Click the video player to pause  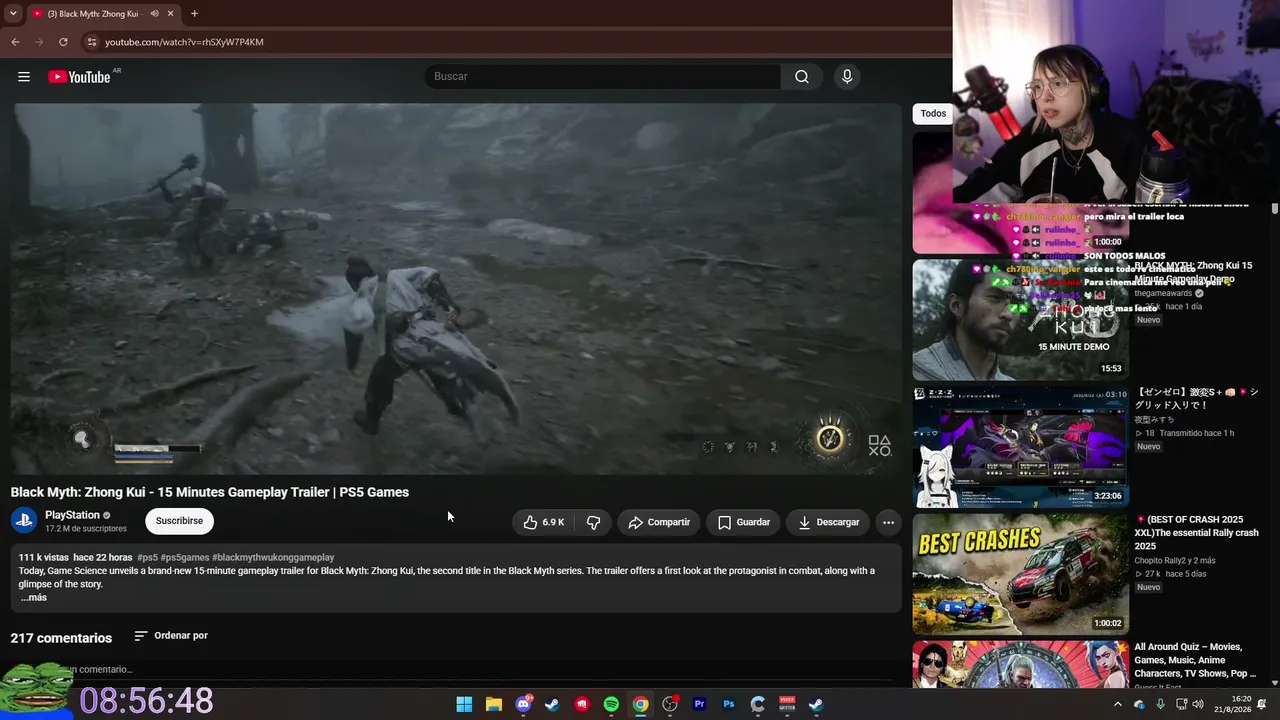pyautogui.click(x=456, y=288)
